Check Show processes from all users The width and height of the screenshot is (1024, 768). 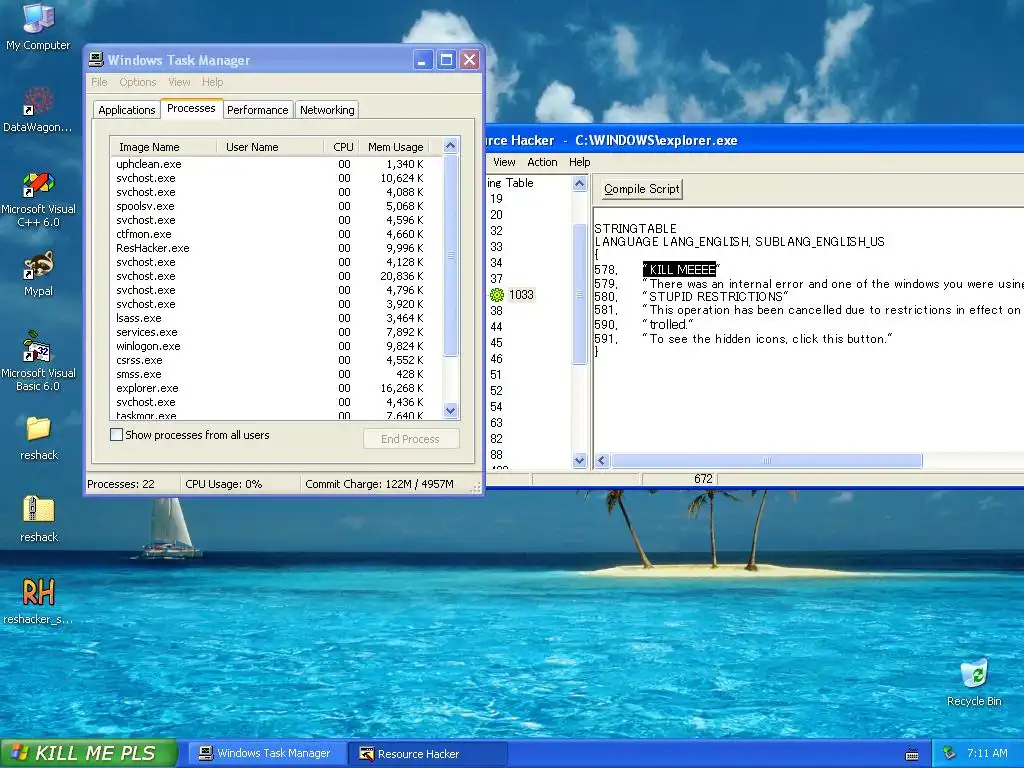116,435
